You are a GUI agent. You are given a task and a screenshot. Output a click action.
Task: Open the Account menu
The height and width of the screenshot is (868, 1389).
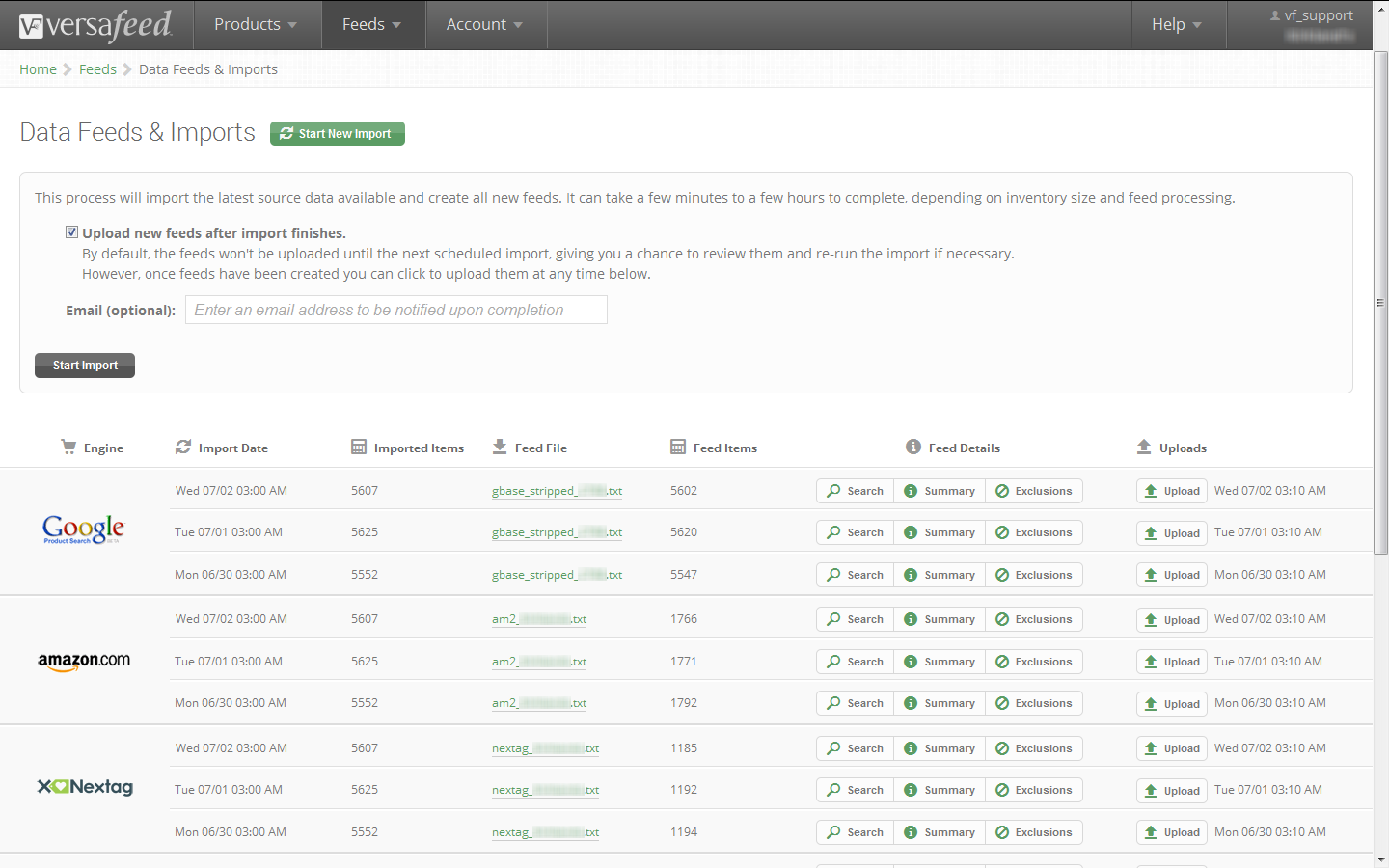486,25
